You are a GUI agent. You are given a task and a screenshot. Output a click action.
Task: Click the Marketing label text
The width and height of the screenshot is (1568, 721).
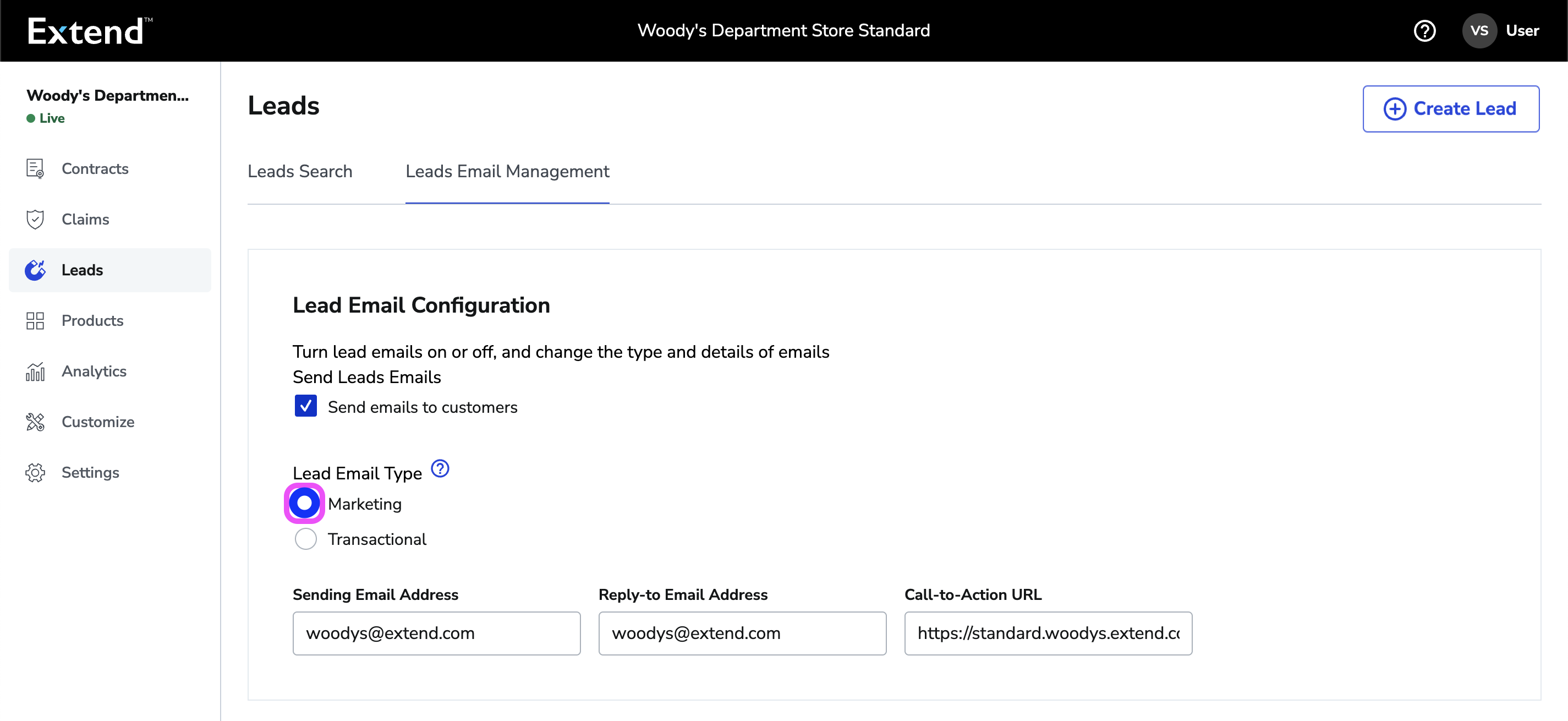[365, 504]
